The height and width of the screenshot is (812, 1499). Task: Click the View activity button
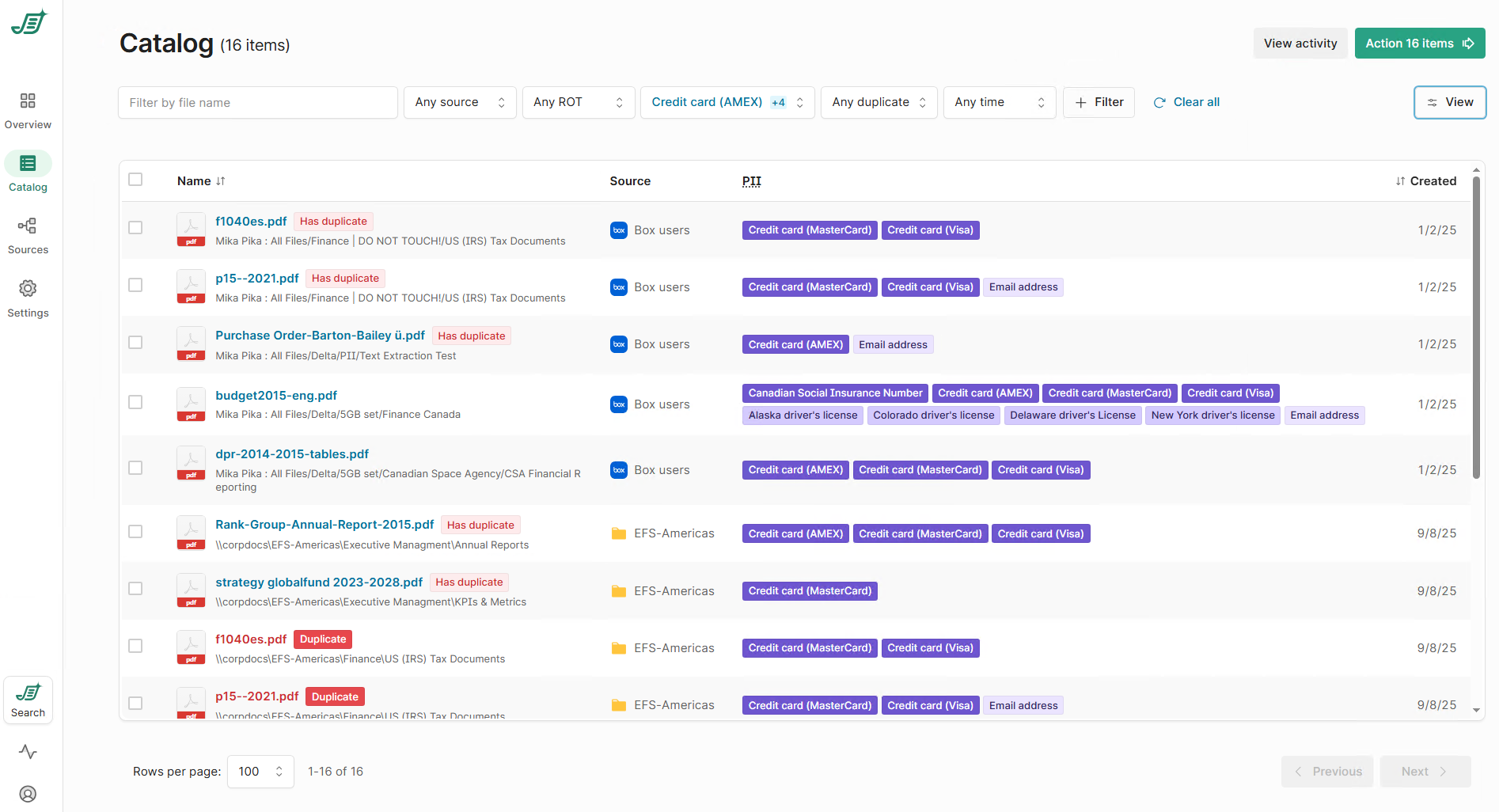pyautogui.click(x=1300, y=44)
